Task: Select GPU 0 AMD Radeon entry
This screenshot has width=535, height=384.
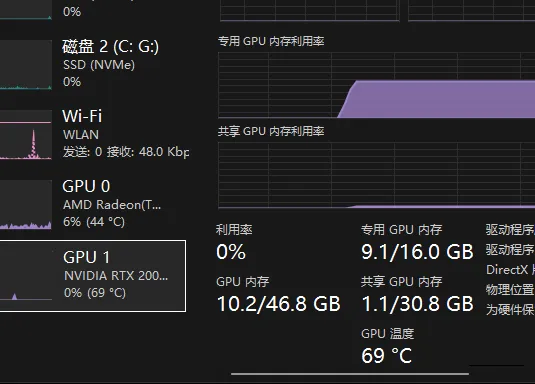Action: (92, 205)
